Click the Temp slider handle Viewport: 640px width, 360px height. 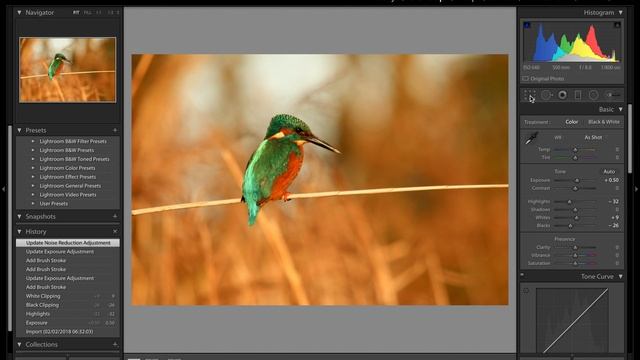click(x=575, y=150)
